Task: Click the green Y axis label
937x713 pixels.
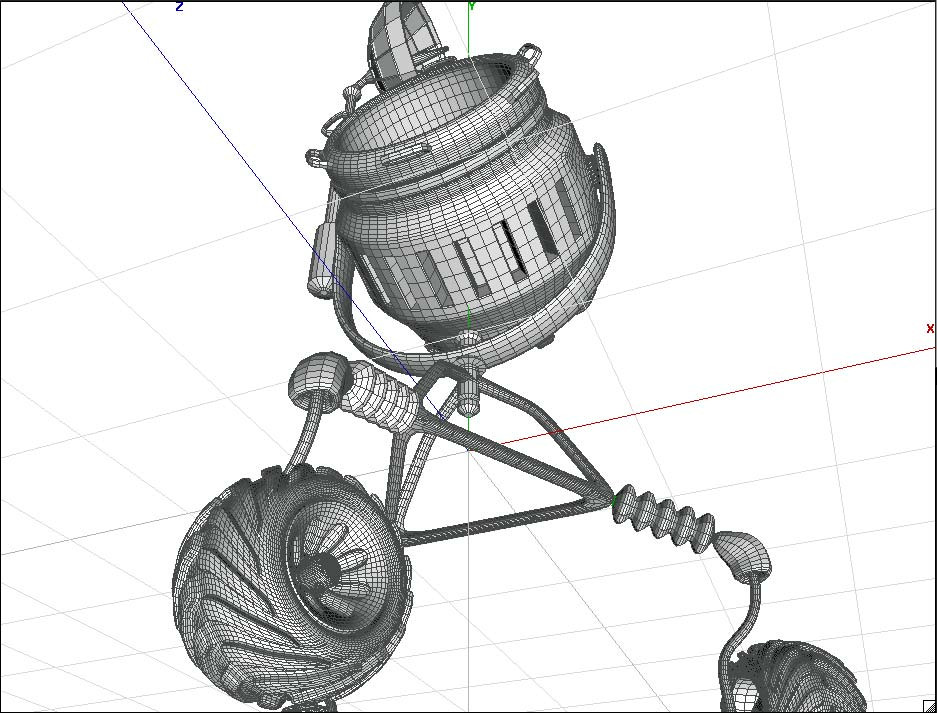Action: pyautogui.click(x=472, y=6)
